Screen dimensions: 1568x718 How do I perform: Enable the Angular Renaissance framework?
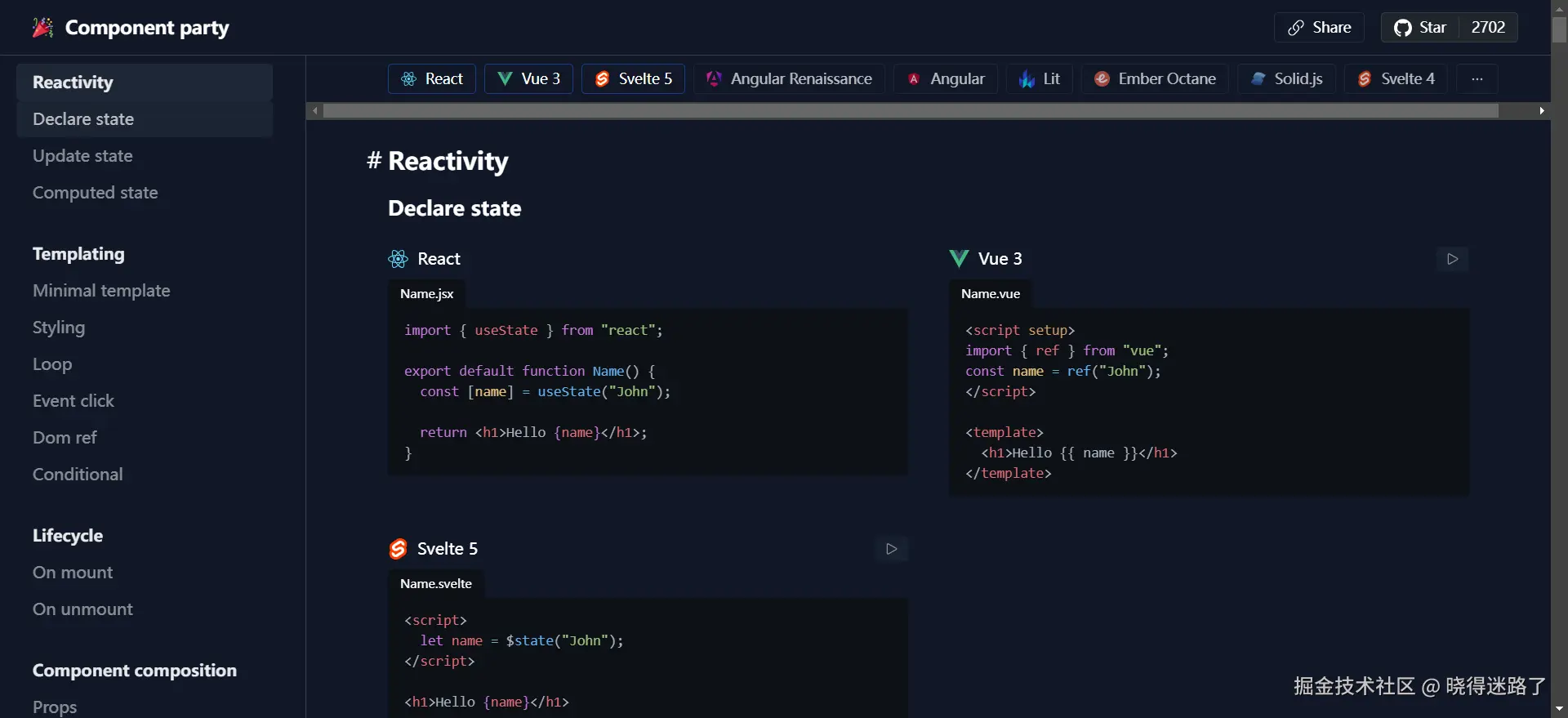[x=789, y=79]
